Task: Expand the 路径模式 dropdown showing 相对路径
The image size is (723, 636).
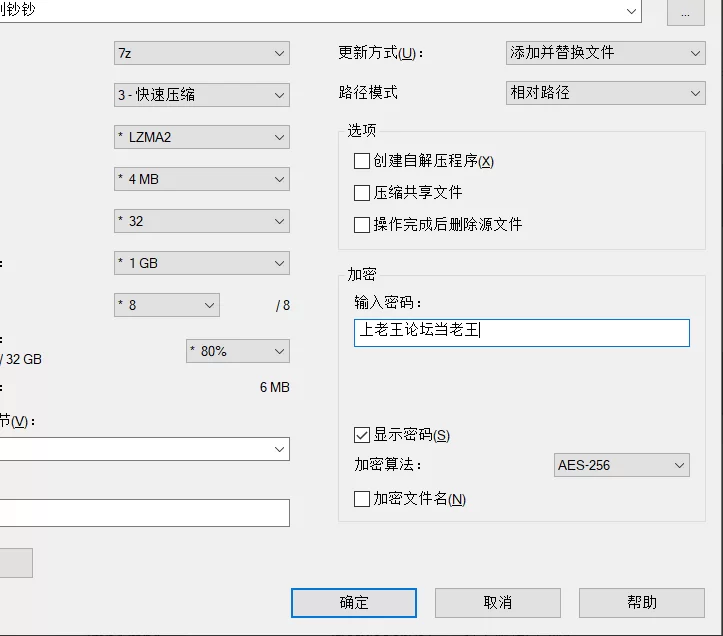Action: pyautogui.click(x=605, y=93)
